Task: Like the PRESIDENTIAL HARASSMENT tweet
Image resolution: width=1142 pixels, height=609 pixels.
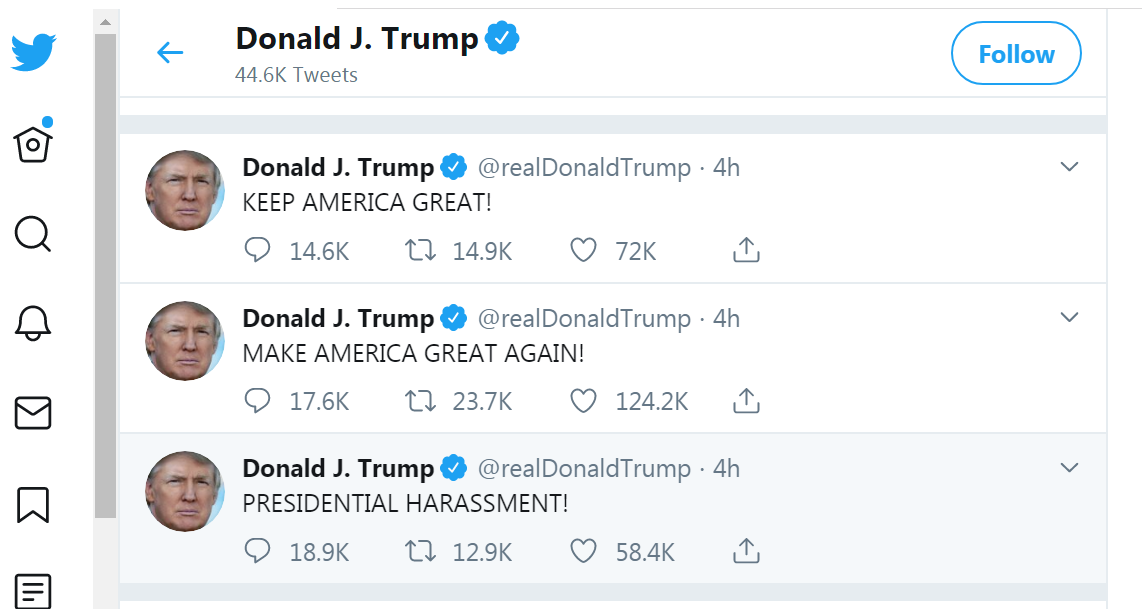Action: click(x=583, y=551)
